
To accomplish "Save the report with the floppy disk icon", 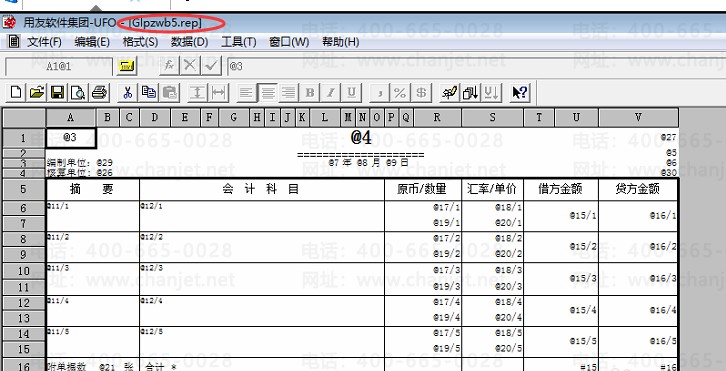I will pyautogui.click(x=57, y=92).
